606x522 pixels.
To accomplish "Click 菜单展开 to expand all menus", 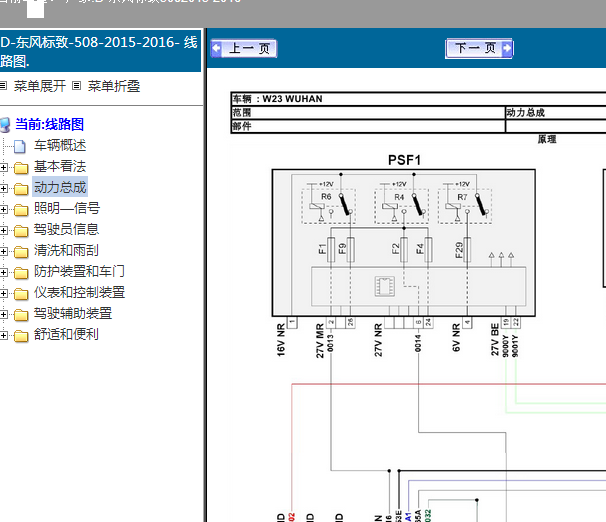I will pyautogui.click(x=41, y=86).
